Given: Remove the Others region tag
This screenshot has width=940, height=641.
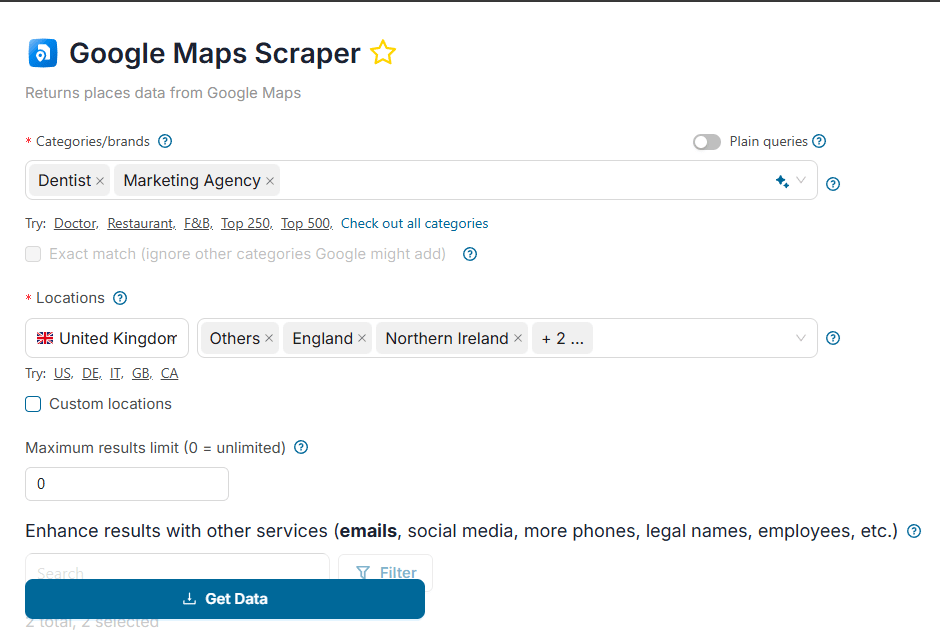Looking at the screenshot, I should 269,338.
